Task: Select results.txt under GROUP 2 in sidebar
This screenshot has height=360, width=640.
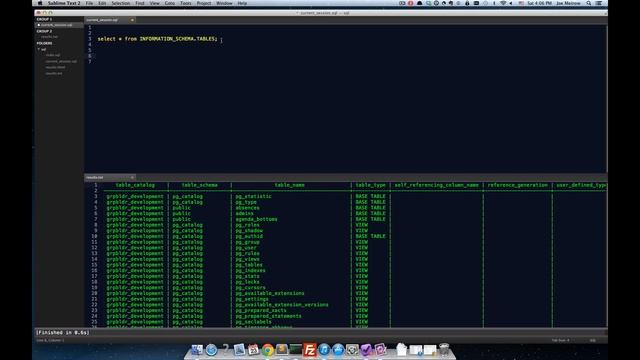Action: (49, 37)
